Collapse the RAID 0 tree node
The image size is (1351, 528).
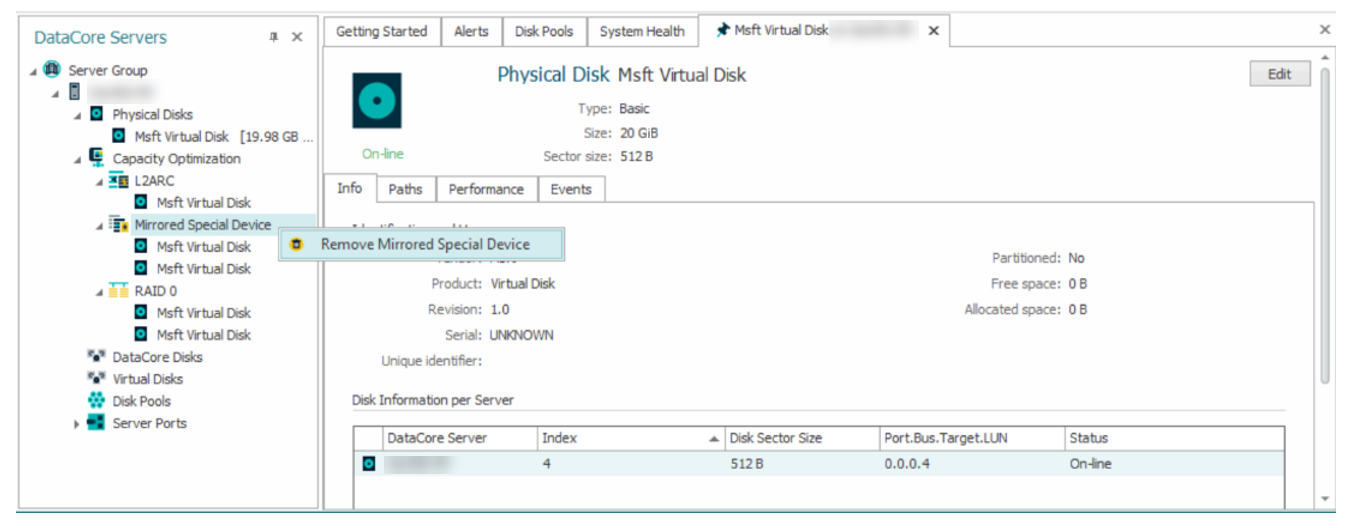click(x=99, y=292)
